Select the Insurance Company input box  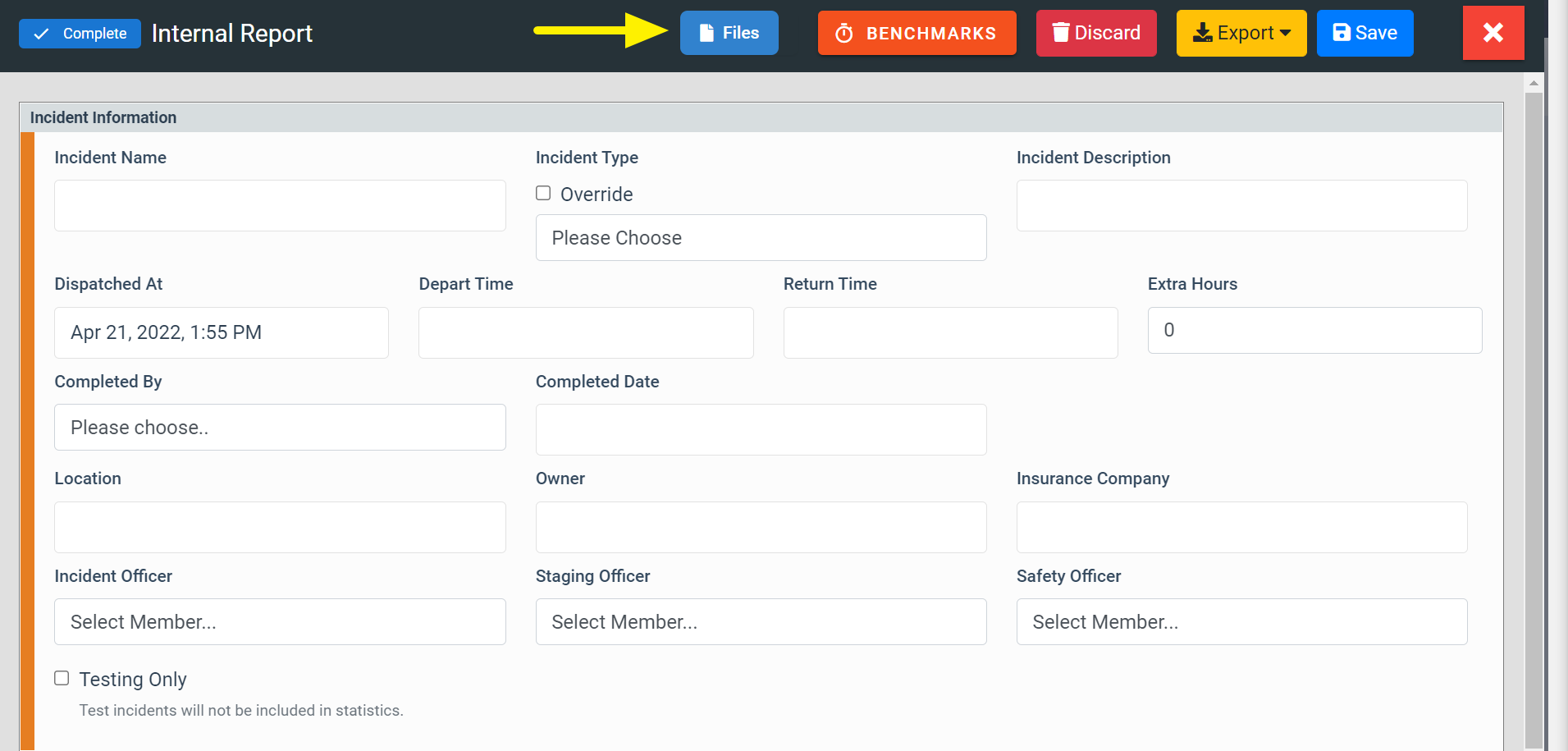pos(1241,527)
